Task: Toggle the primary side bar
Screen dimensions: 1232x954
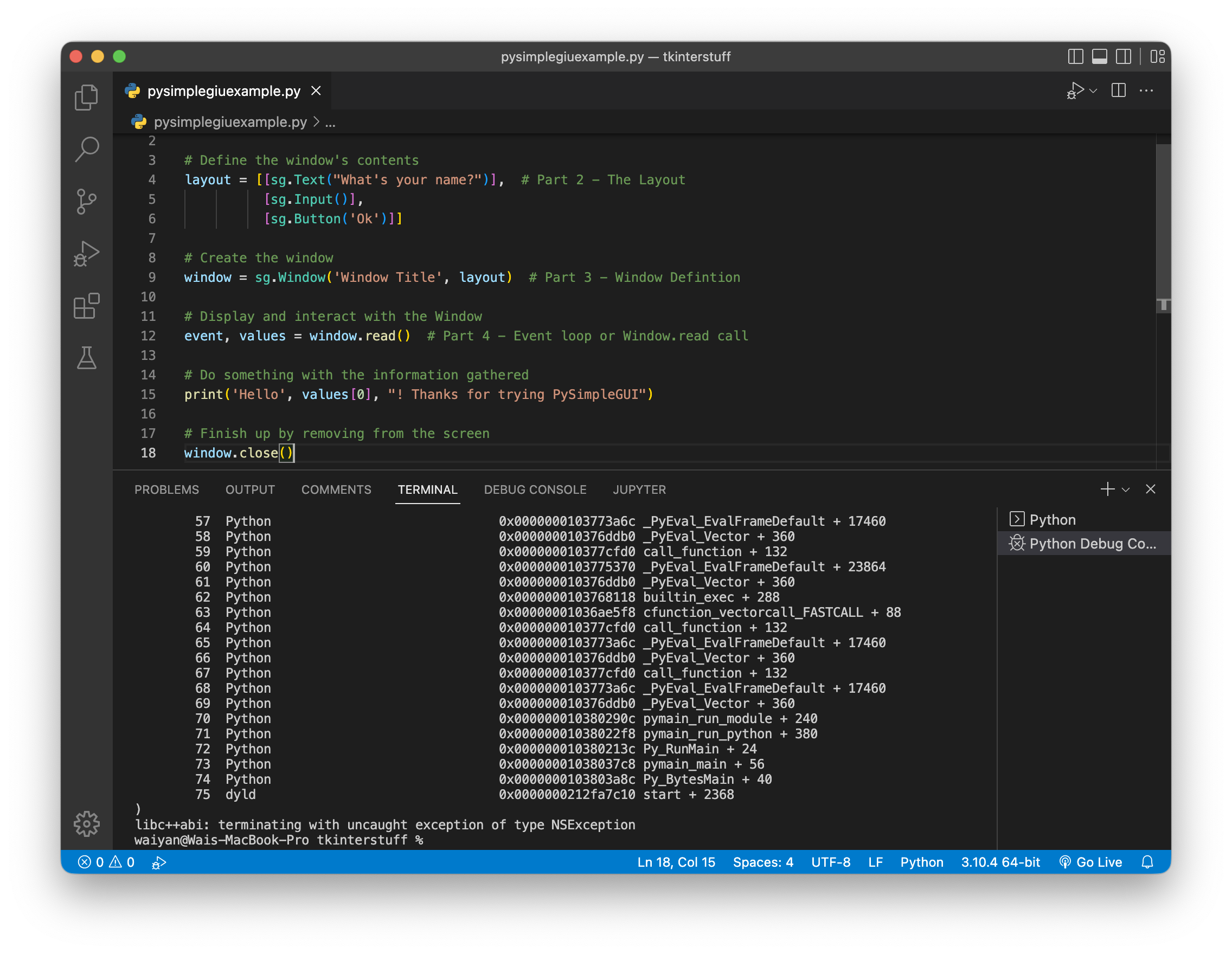Action: [1076, 56]
